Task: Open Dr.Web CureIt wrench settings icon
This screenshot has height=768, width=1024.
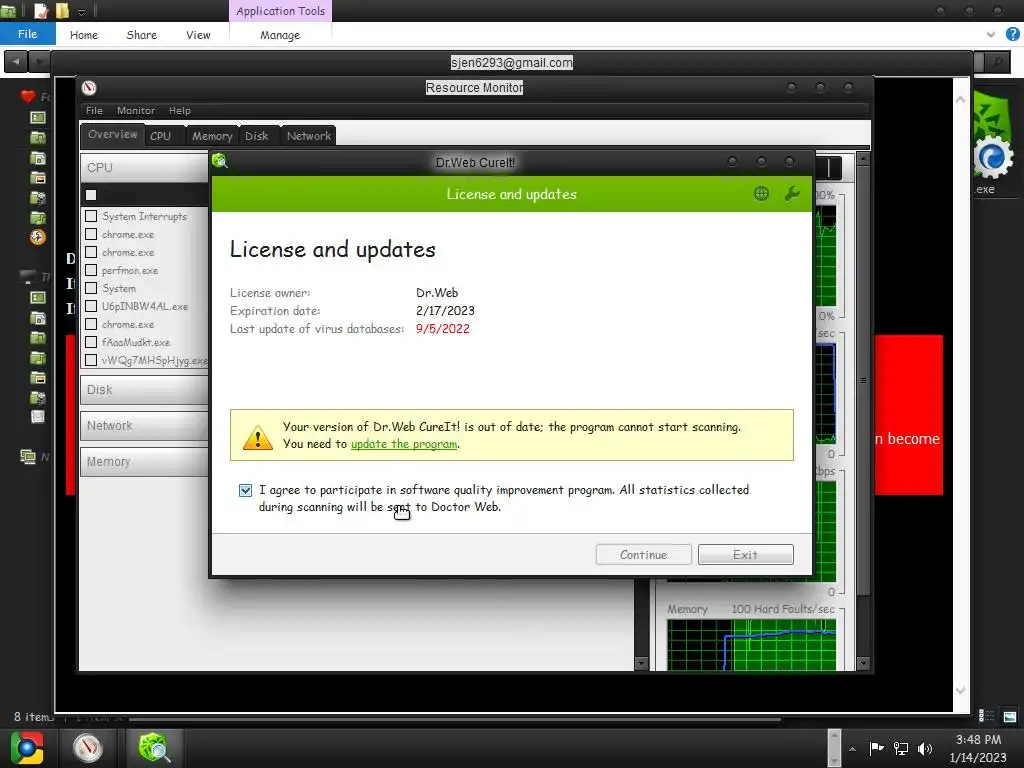Action: 792,193
